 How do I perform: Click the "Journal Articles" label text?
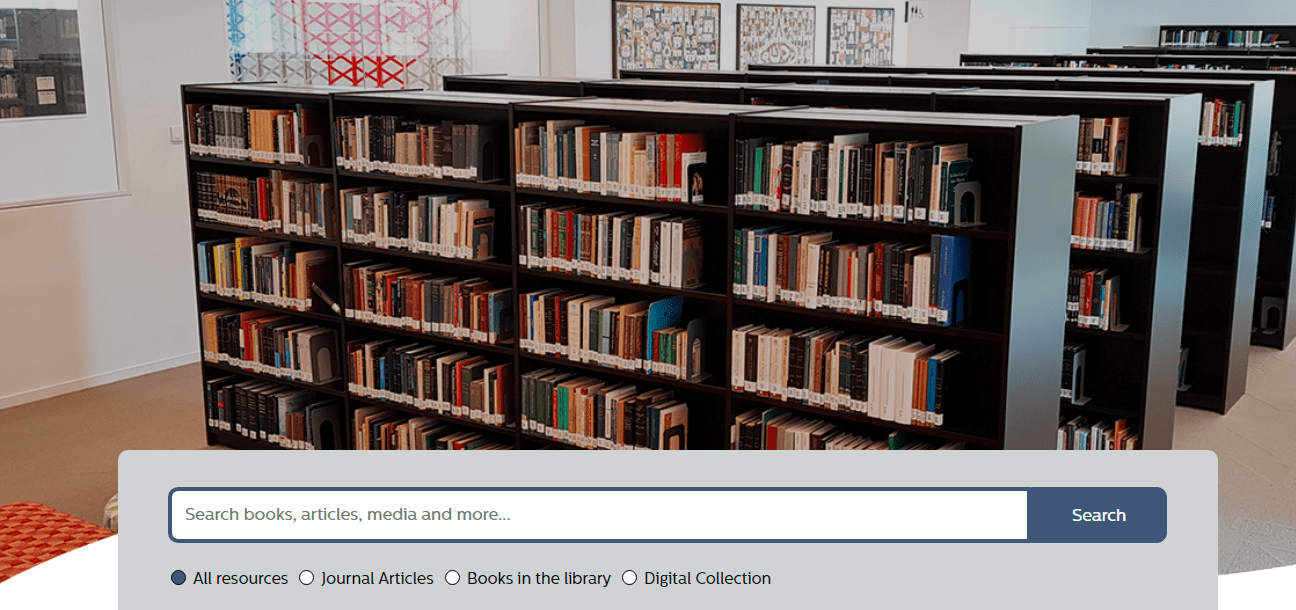(x=377, y=578)
